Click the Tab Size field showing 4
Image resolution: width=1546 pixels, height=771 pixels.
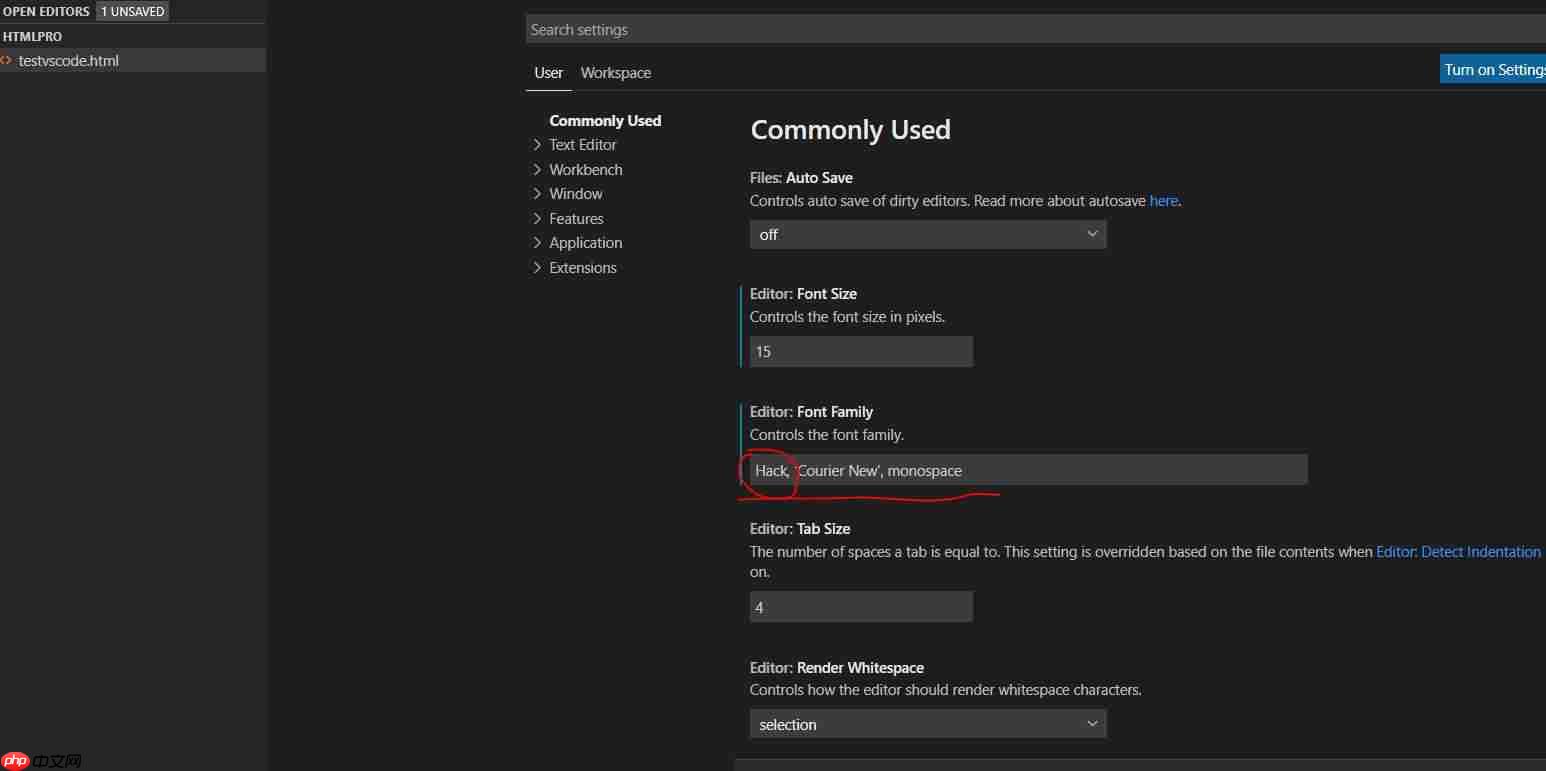[x=861, y=607]
